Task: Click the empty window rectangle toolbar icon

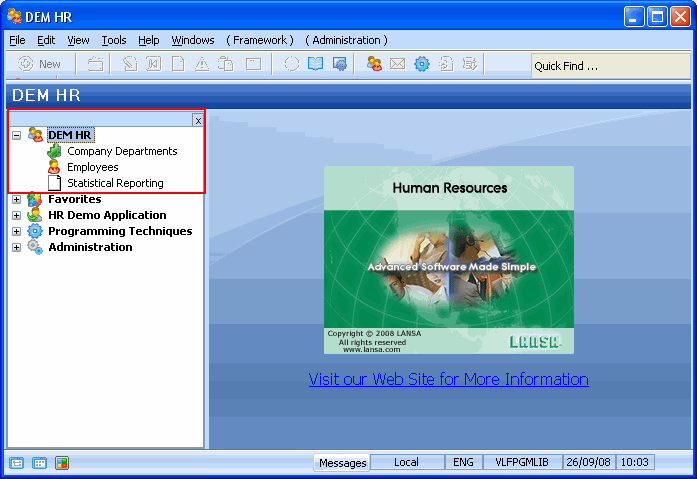Action: pyautogui.click(x=253, y=64)
